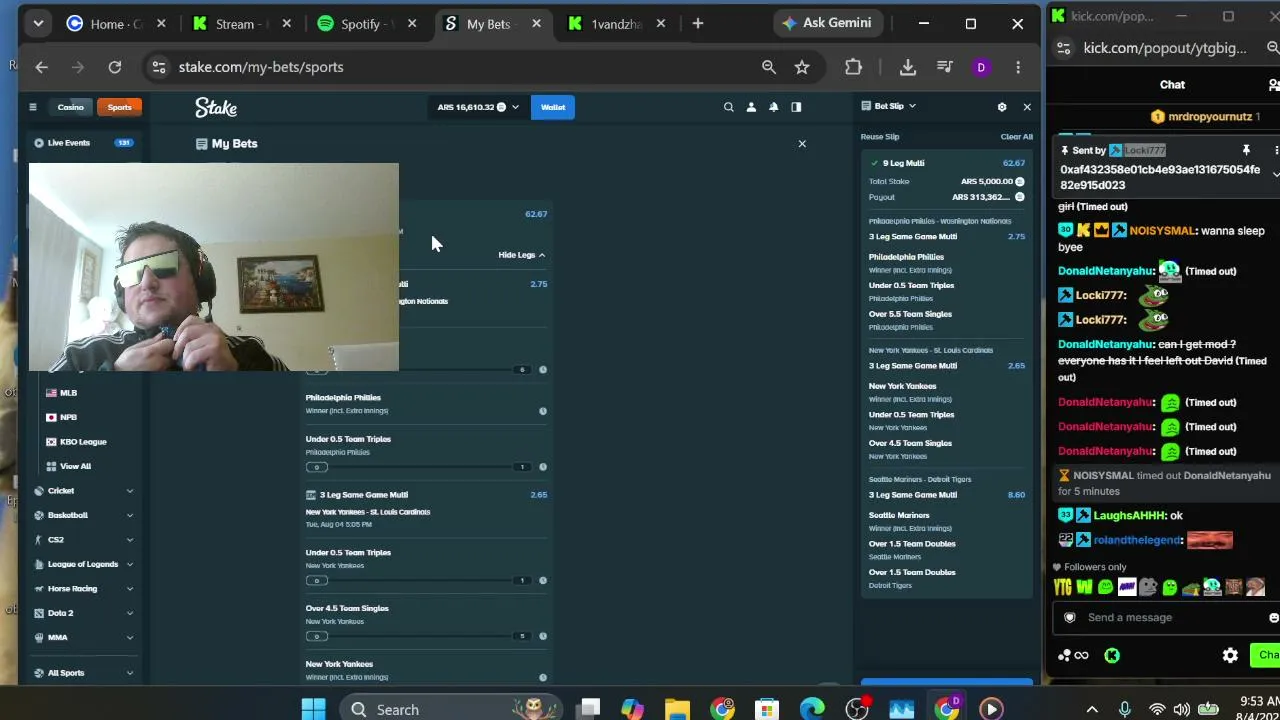Reload the stake.com page
The width and height of the screenshot is (1280, 720).
[x=115, y=67]
